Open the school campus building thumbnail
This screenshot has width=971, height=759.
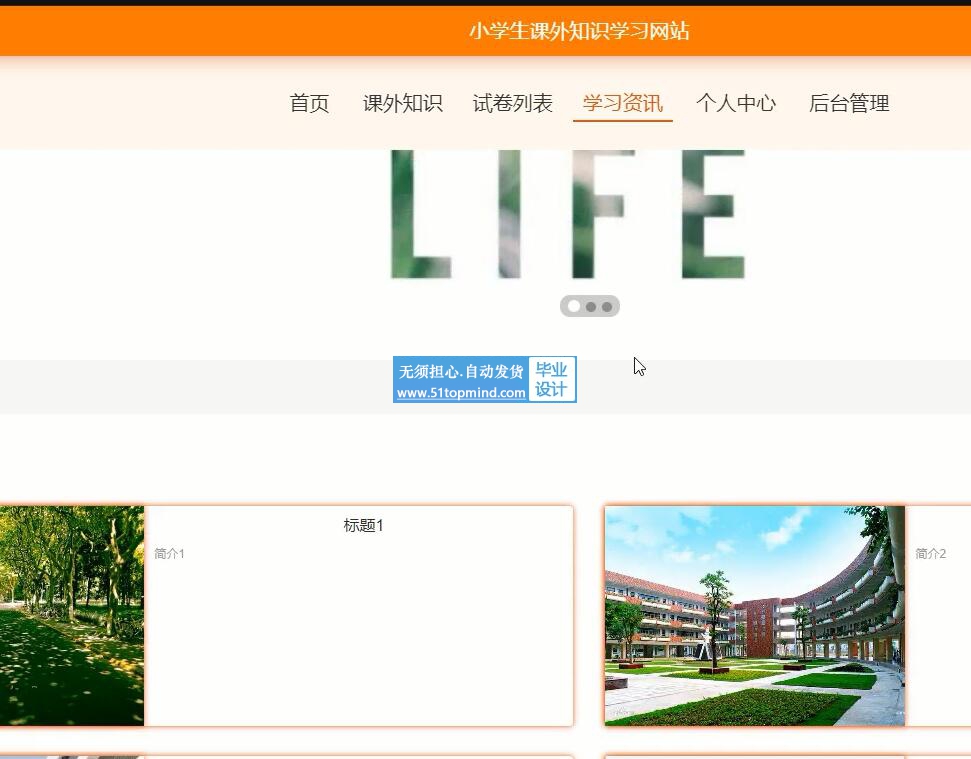(x=755, y=615)
